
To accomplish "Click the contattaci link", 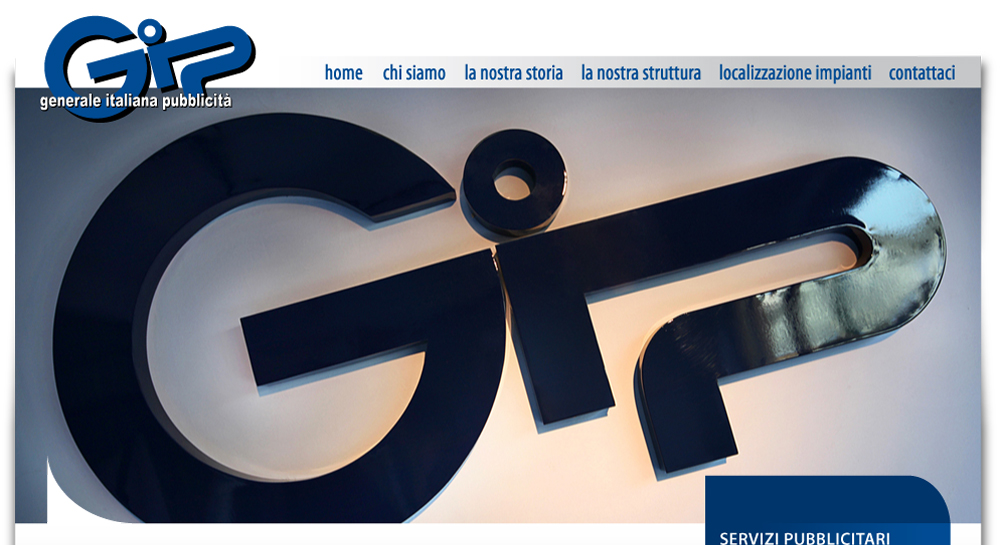I will 922,73.
